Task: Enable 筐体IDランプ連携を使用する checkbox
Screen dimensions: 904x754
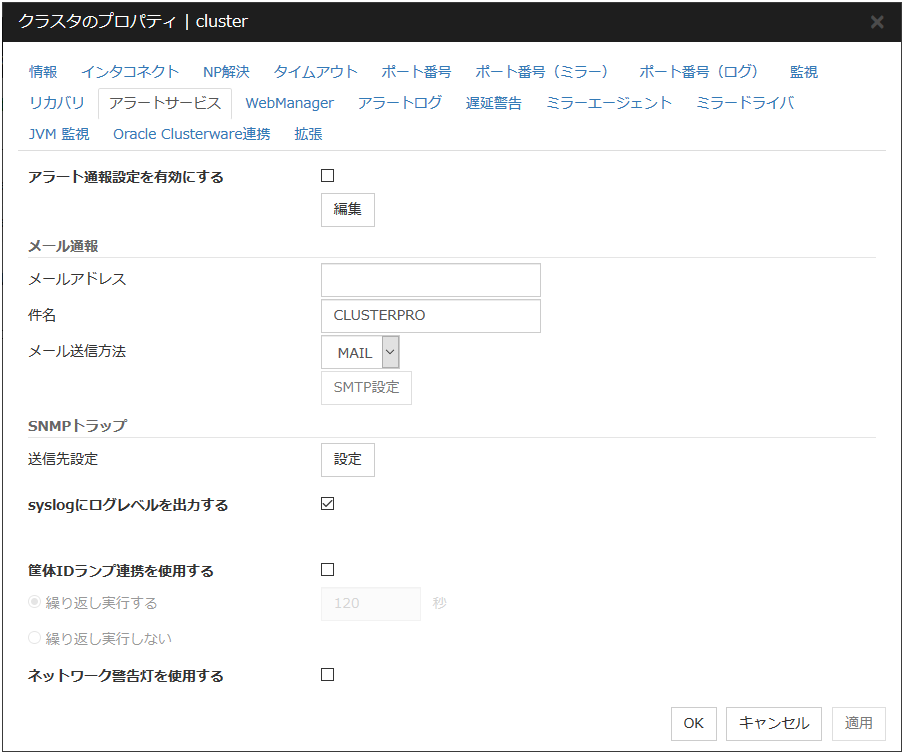Action: [327, 570]
